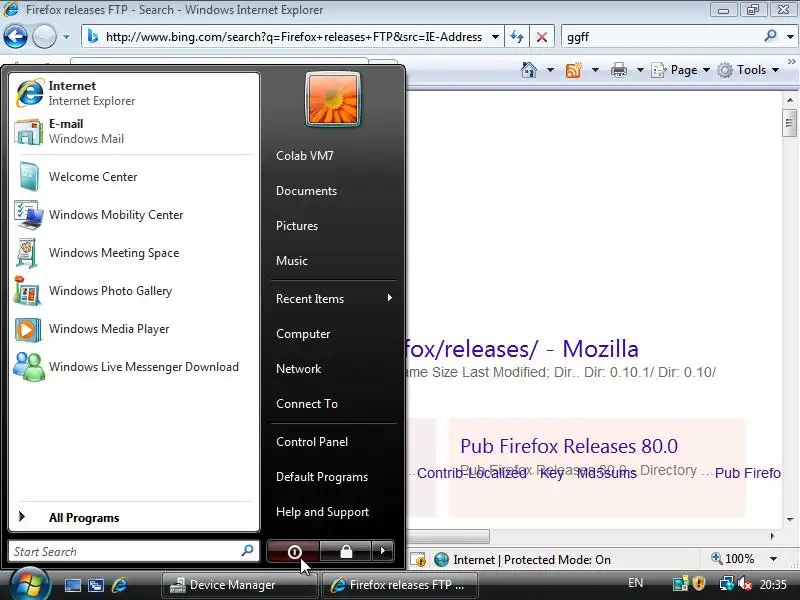Click the Internet Explorer Back button
The image size is (800, 600).
15,37
